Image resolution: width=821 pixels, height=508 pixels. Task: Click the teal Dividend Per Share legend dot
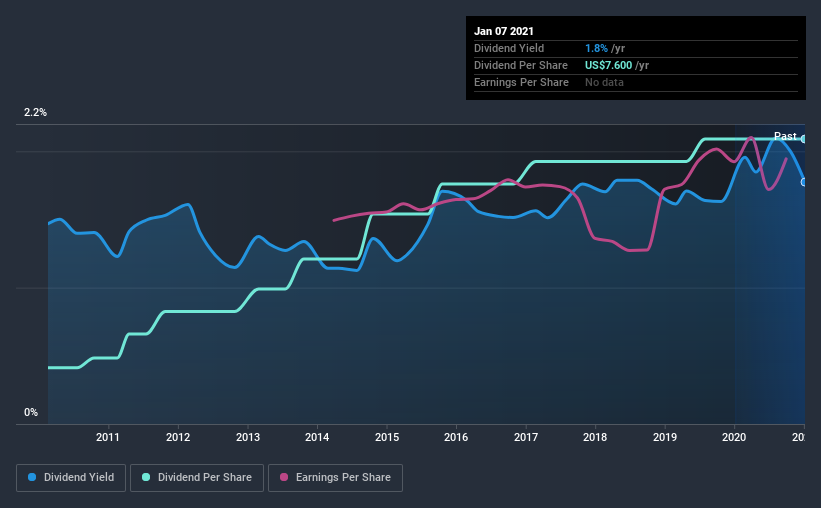tap(146, 477)
